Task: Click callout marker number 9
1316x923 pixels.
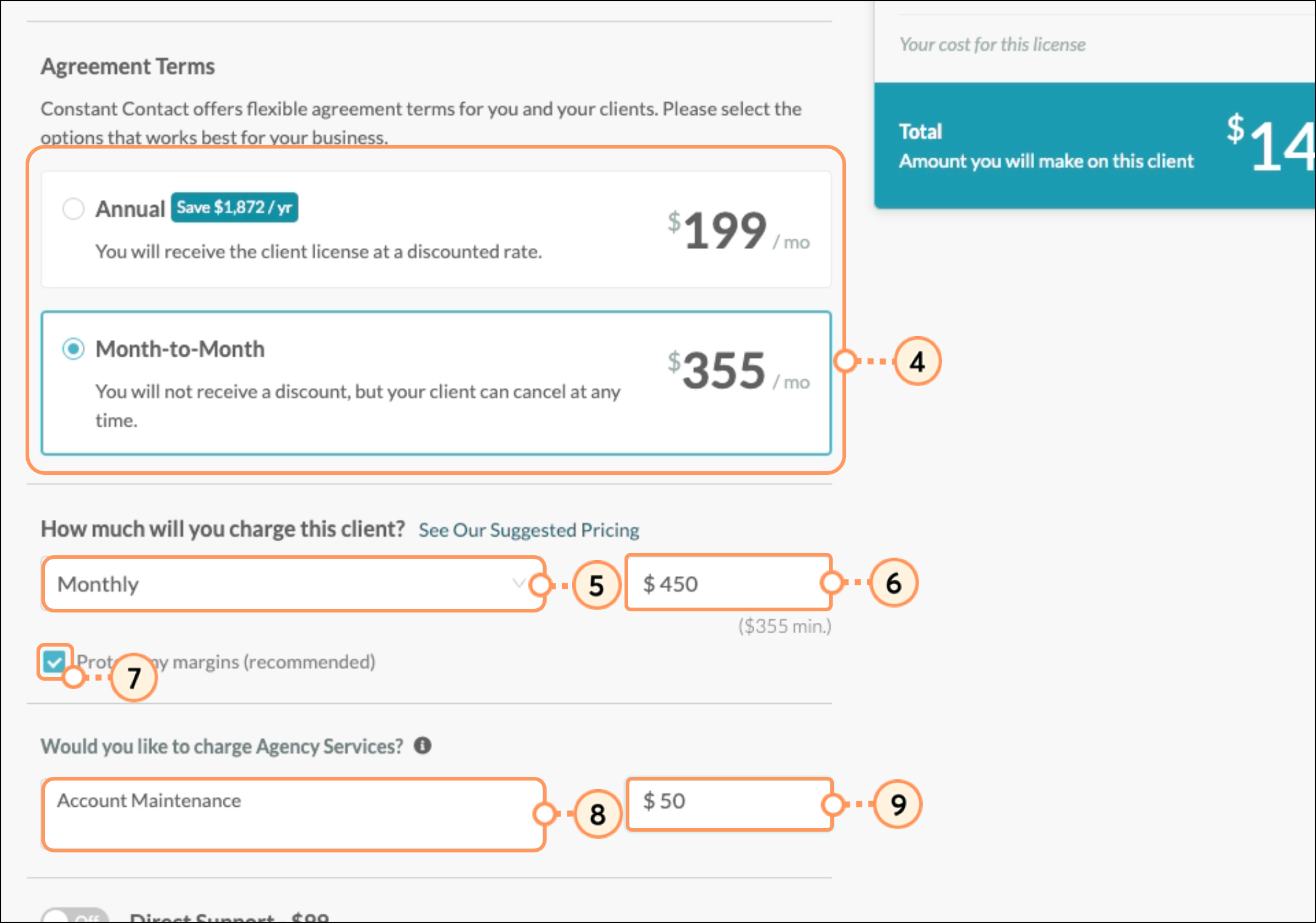Action: pos(898,804)
